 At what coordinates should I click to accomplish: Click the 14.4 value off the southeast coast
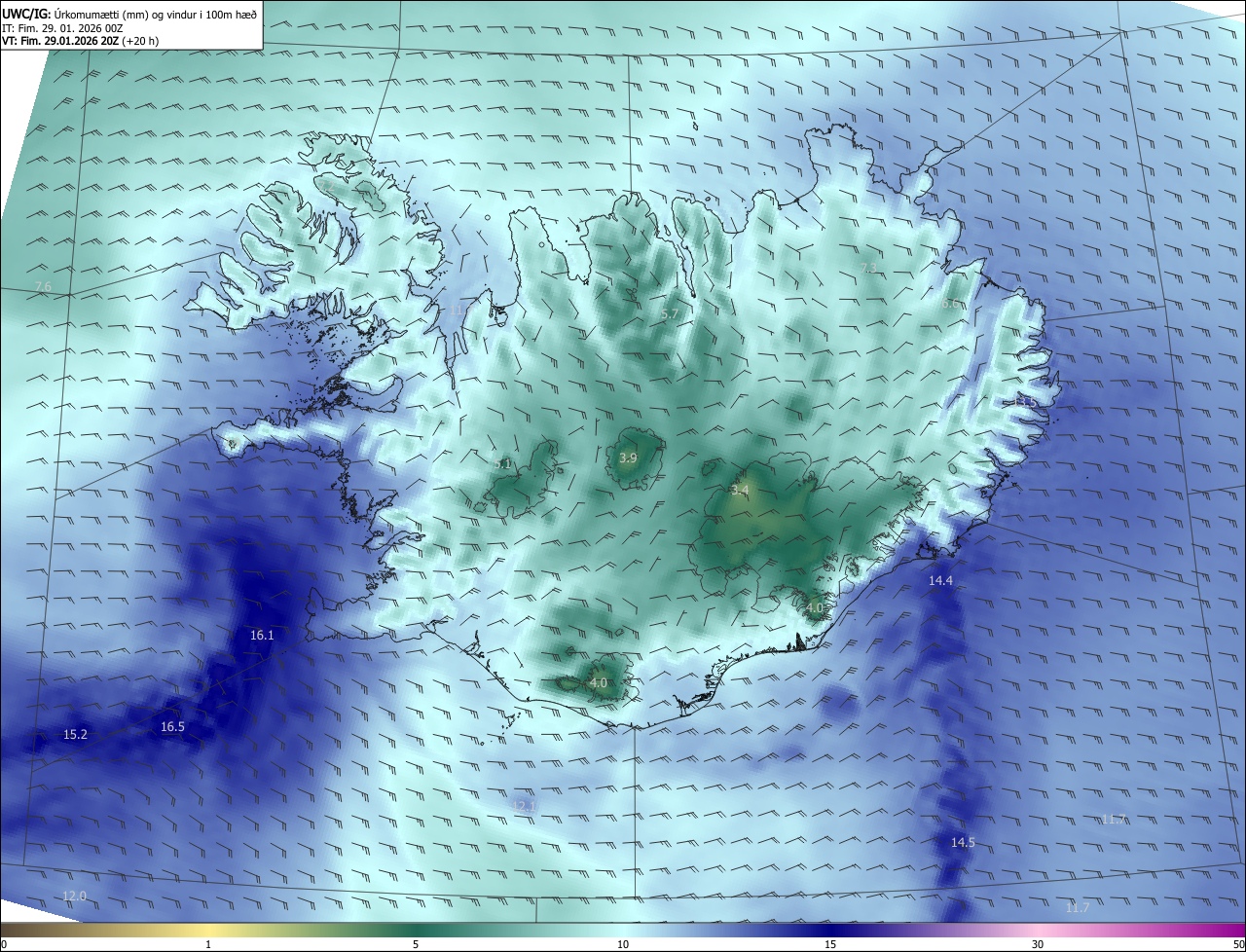tap(940, 580)
